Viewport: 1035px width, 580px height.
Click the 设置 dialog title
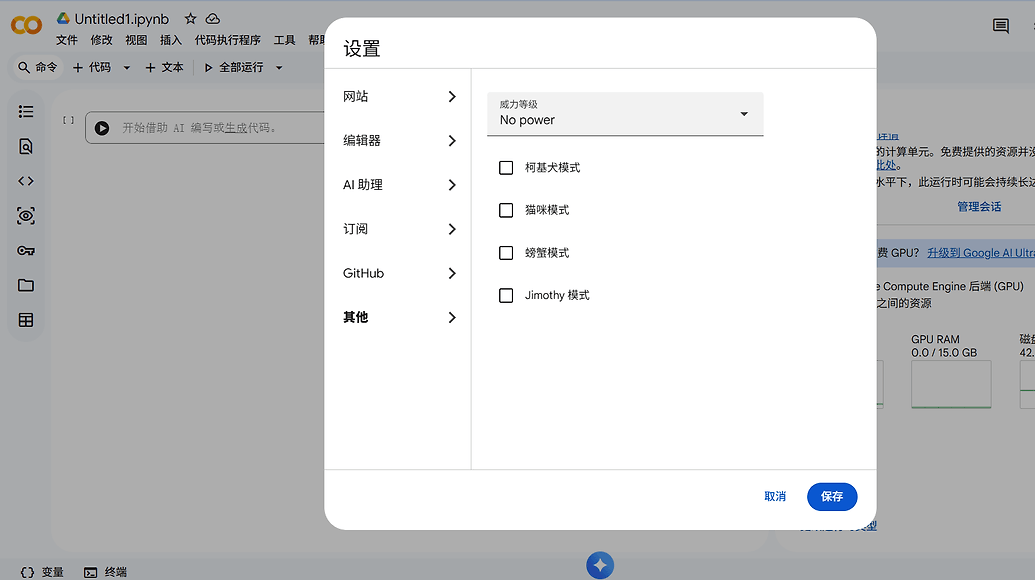tap(362, 49)
